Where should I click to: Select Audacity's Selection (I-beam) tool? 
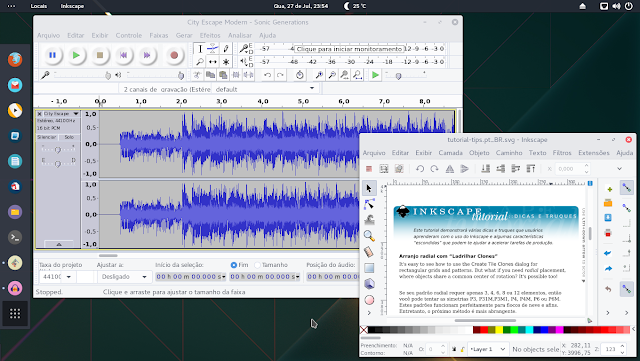pyautogui.click(x=200, y=49)
